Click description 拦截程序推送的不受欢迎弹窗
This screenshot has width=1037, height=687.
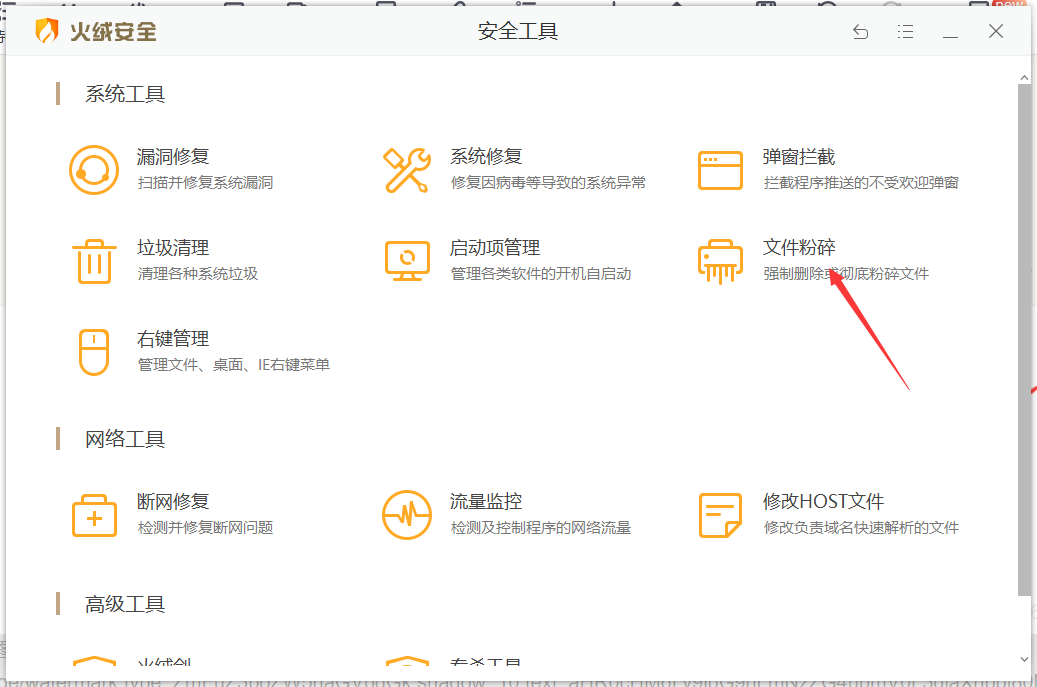(x=861, y=182)
